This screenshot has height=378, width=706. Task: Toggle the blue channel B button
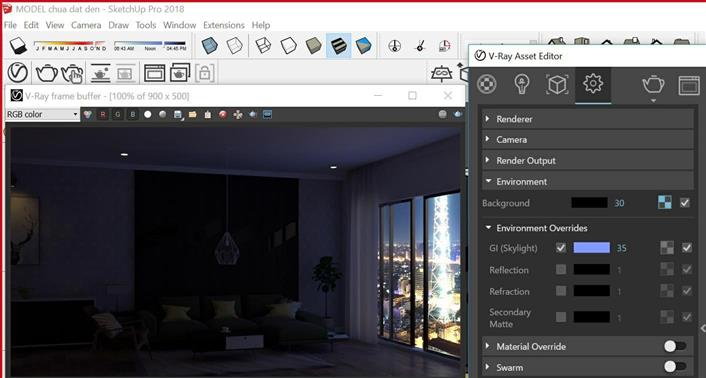pos(133,115)
